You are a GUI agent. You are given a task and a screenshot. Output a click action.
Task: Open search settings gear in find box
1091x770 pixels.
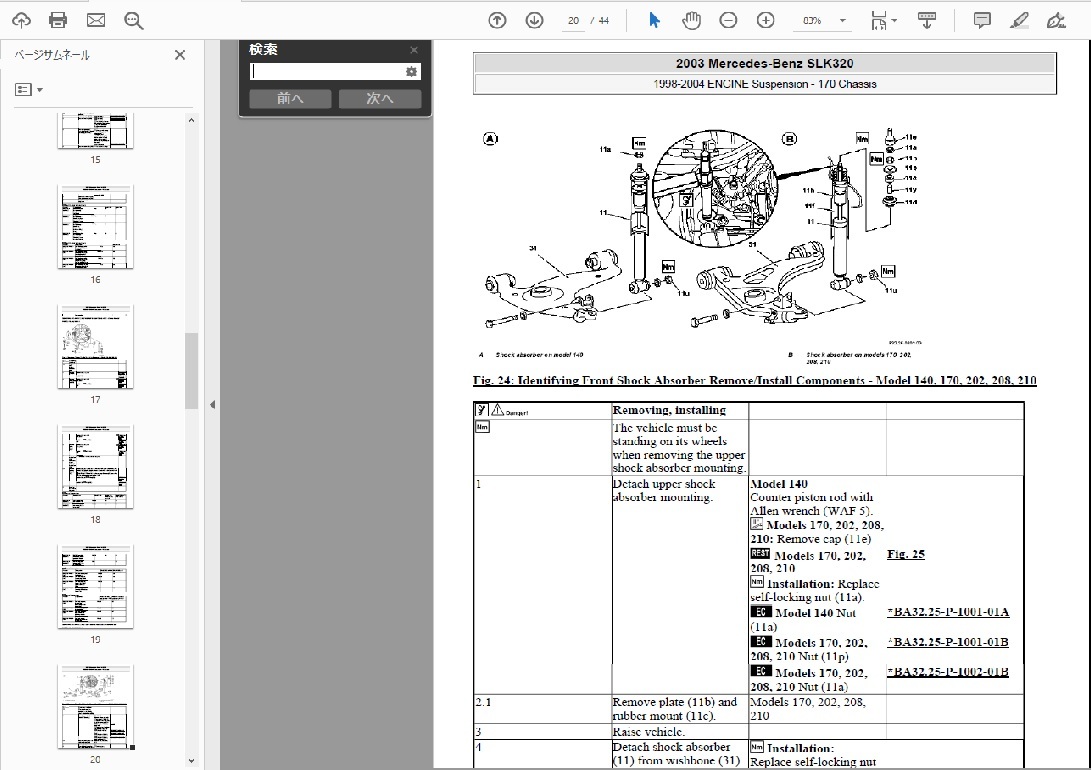tap(411, 72)
